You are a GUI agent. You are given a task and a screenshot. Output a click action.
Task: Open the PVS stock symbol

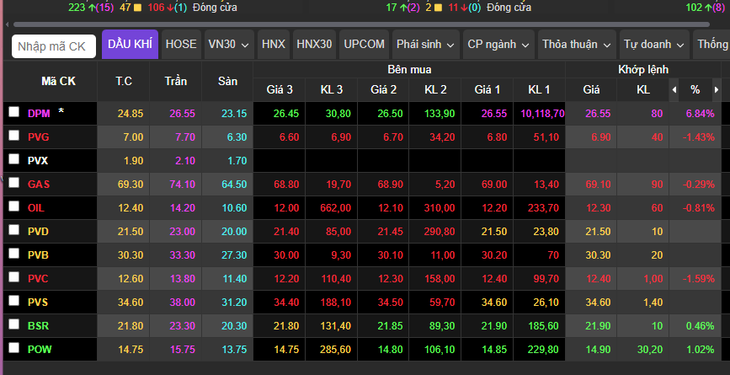click(38, 302)
